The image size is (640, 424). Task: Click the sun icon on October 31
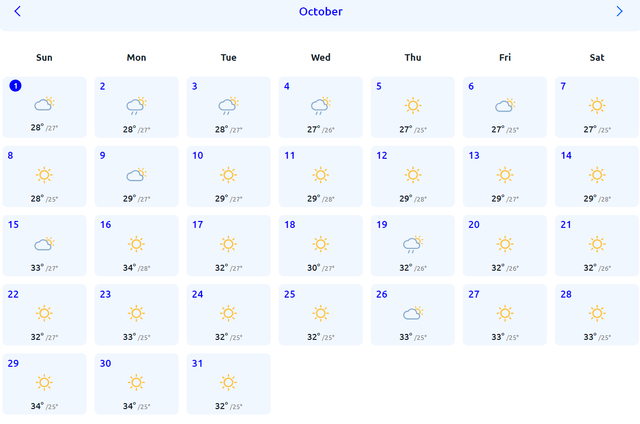click(228, 382)
